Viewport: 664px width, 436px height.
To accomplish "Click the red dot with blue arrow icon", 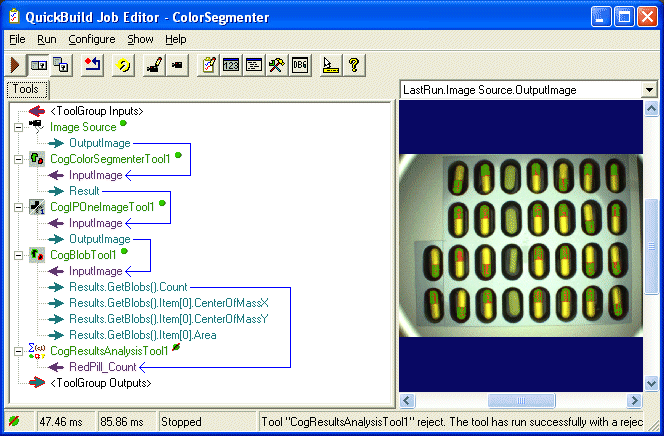I will 92,65.
